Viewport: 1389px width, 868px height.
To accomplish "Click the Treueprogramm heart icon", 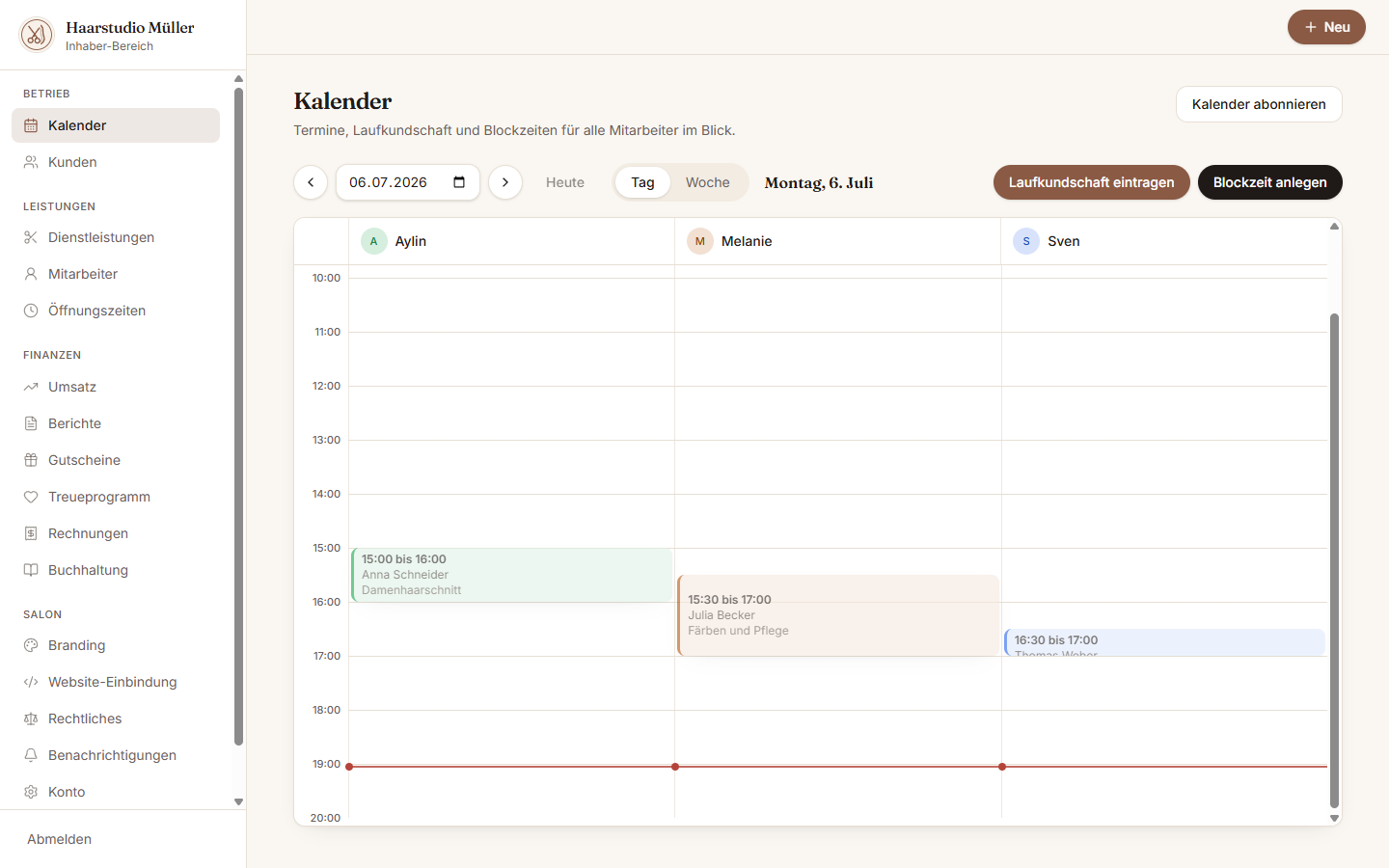I will pos(31,497).
